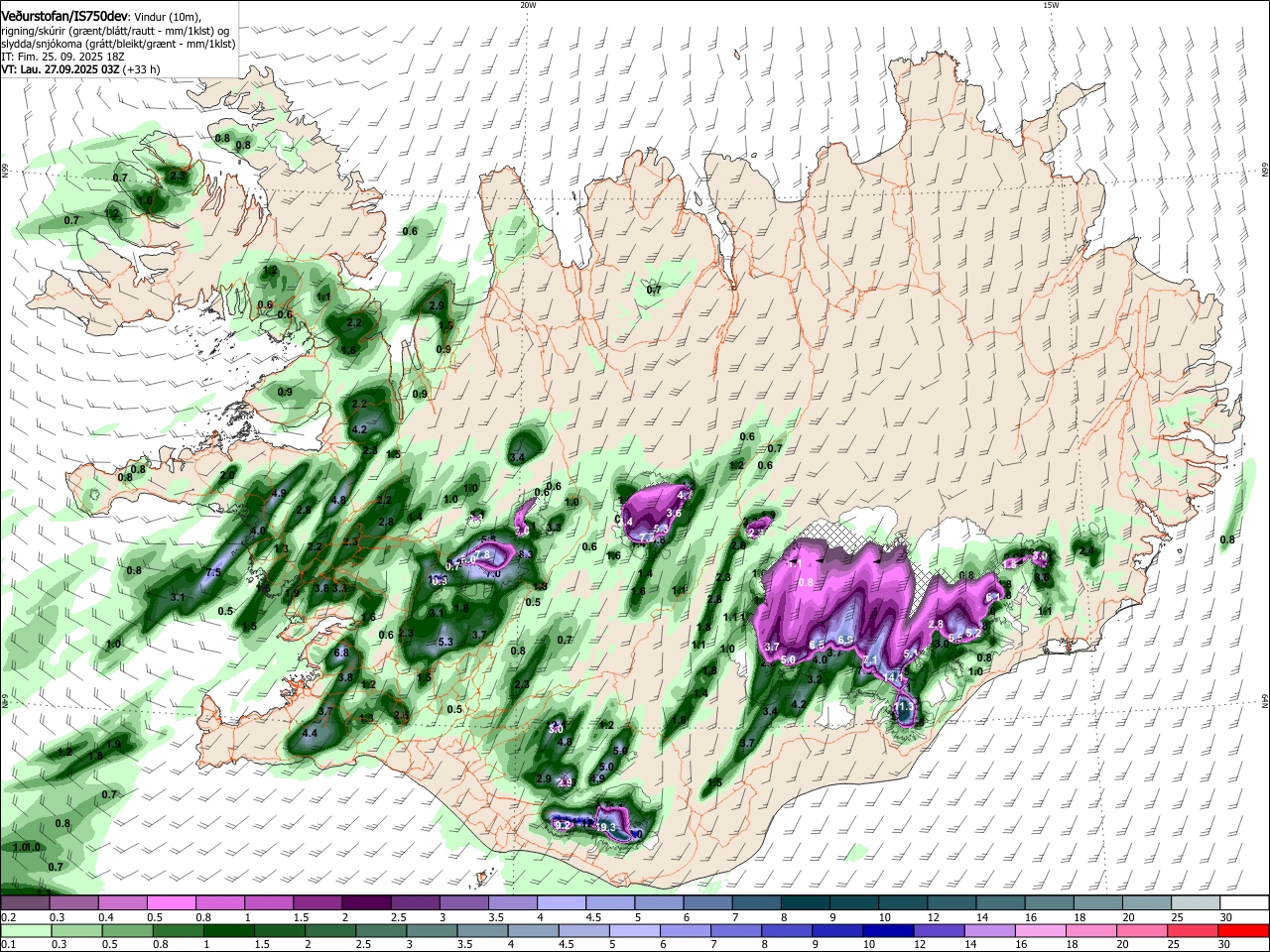Click the 'VT: Lau. 27.09.2025 03Z' text
The width and height of the screenshot is (1270, 952).
pyautogui.click(x=61, y=69)
